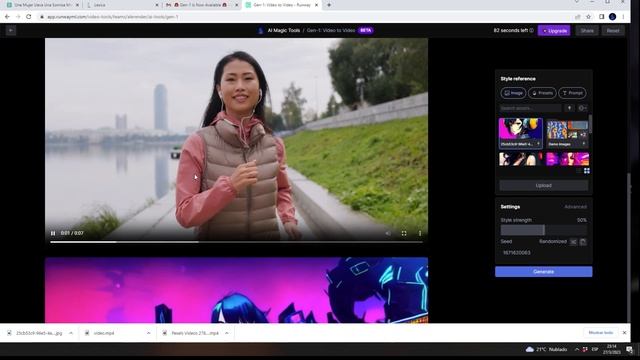Click the browser back arrow
The width and height of the screenshot is (640, 360).
(7, 17)
